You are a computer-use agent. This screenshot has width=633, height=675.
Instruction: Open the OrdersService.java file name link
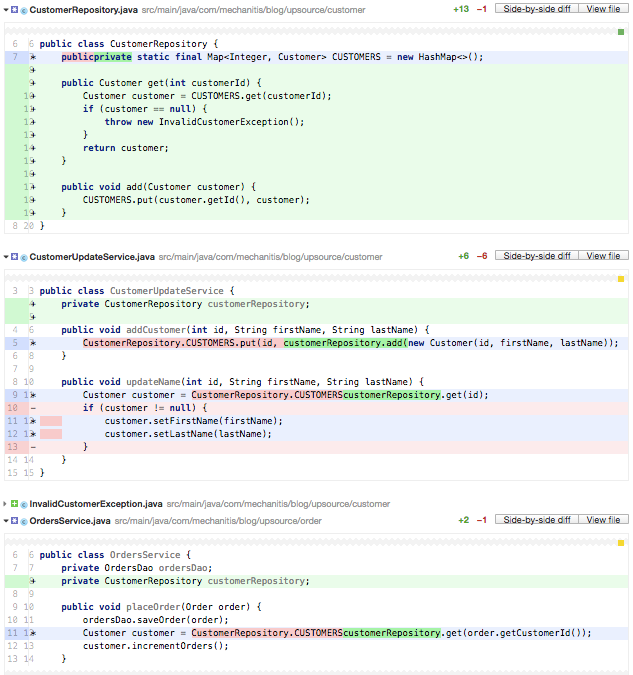coord(70,520)
